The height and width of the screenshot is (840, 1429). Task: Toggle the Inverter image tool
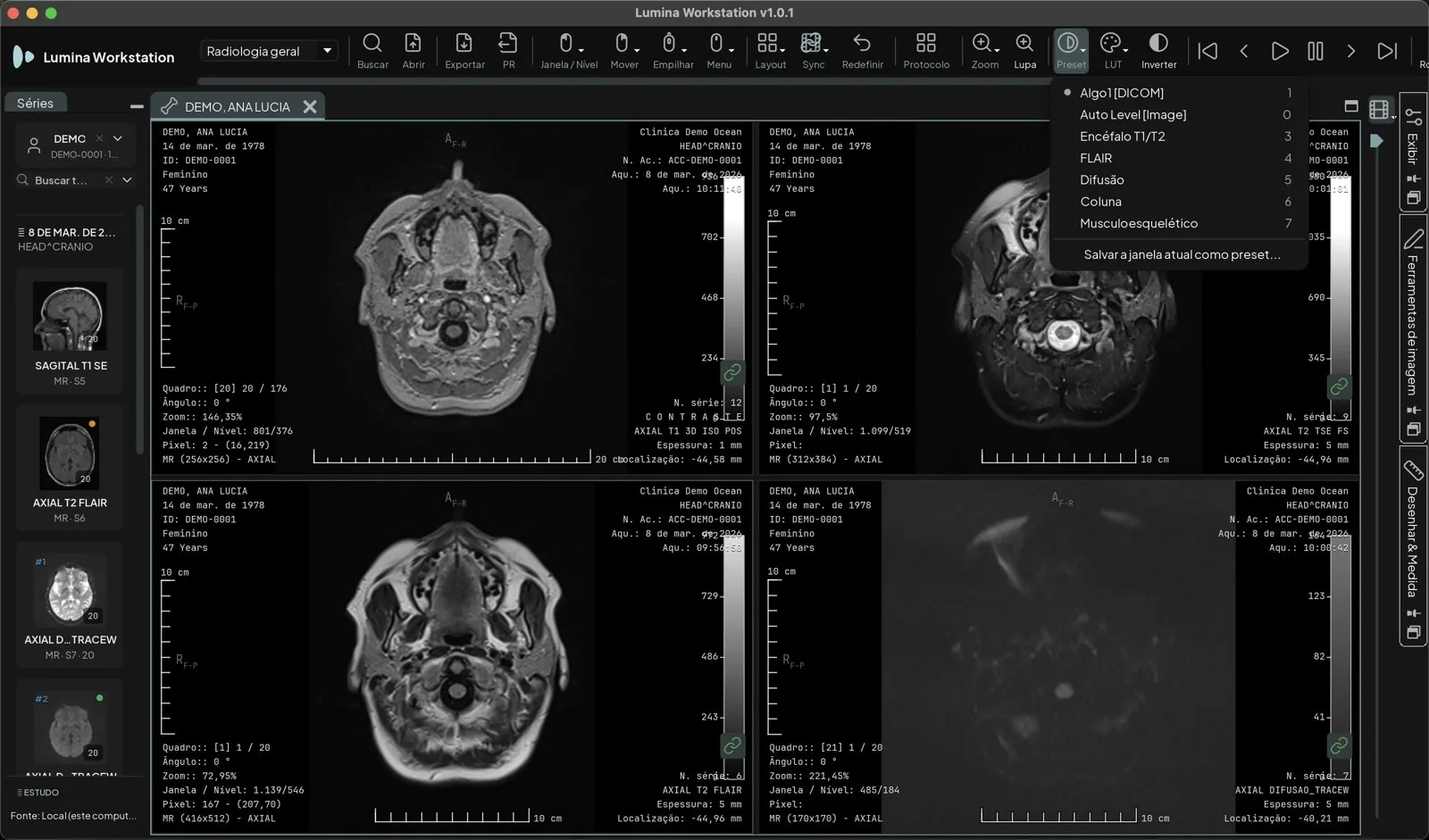pos(1158,51)
